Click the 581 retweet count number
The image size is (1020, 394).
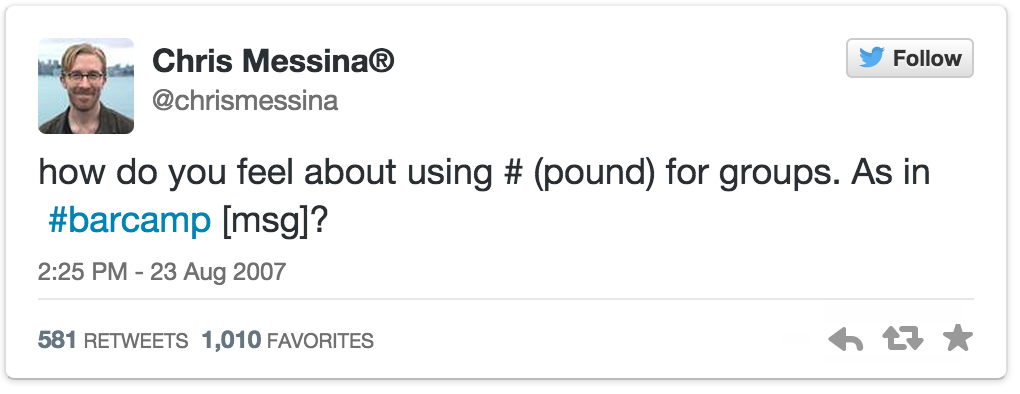57,340
